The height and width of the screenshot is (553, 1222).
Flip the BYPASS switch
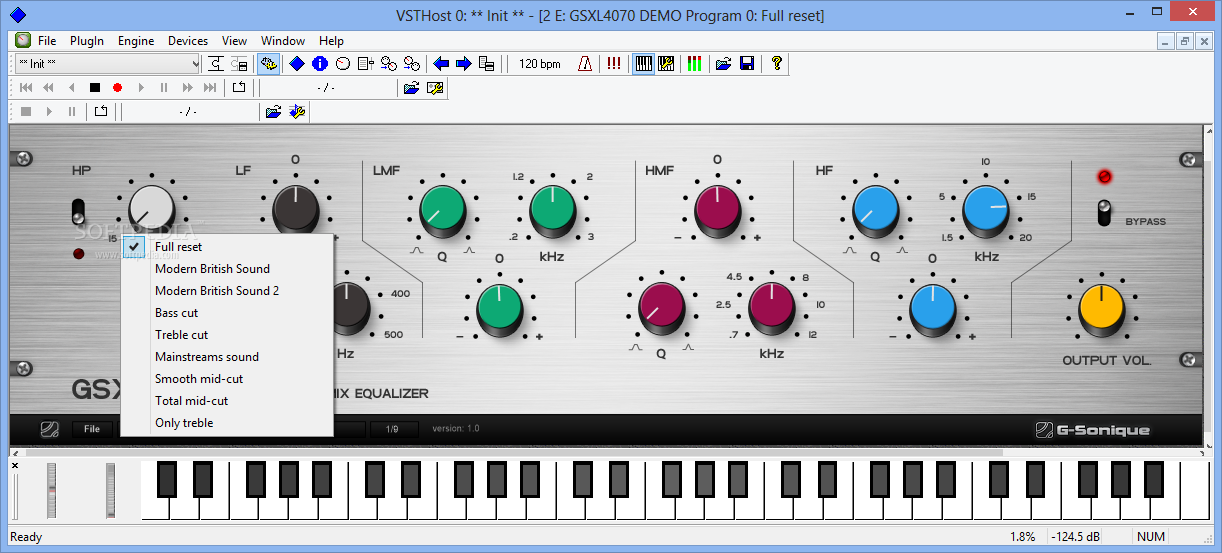(1104, 213)
